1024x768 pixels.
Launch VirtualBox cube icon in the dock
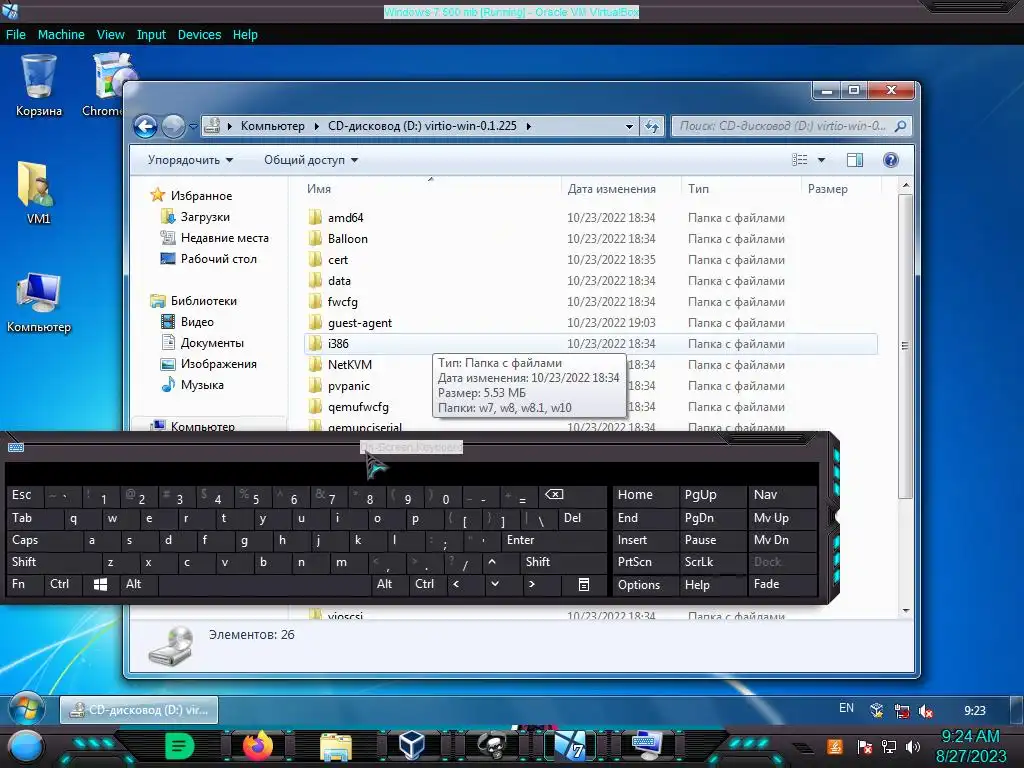point(412,745)
